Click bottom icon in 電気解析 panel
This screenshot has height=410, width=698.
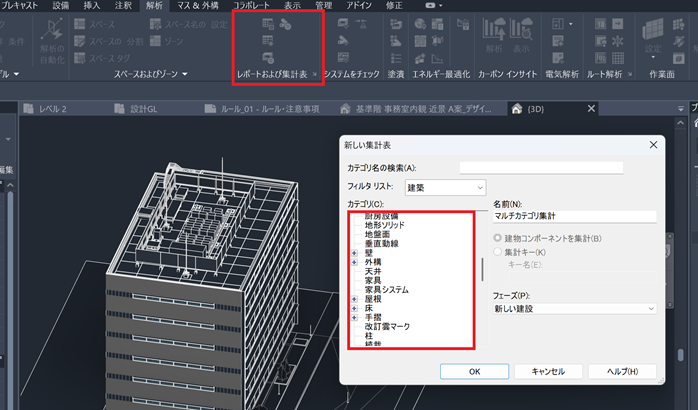(558, 58)
